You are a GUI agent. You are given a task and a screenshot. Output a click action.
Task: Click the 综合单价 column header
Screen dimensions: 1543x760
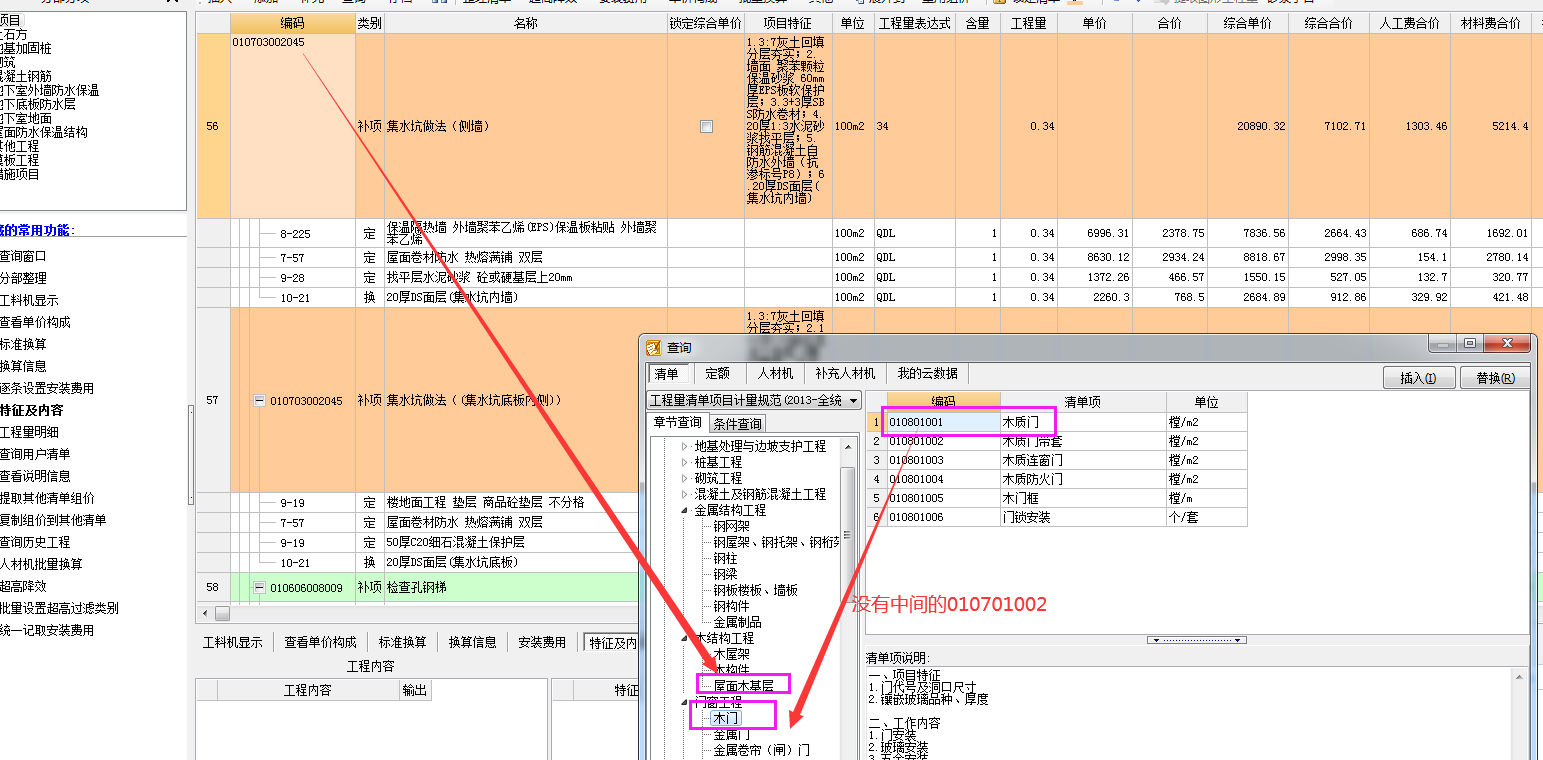coord(1247,23)
